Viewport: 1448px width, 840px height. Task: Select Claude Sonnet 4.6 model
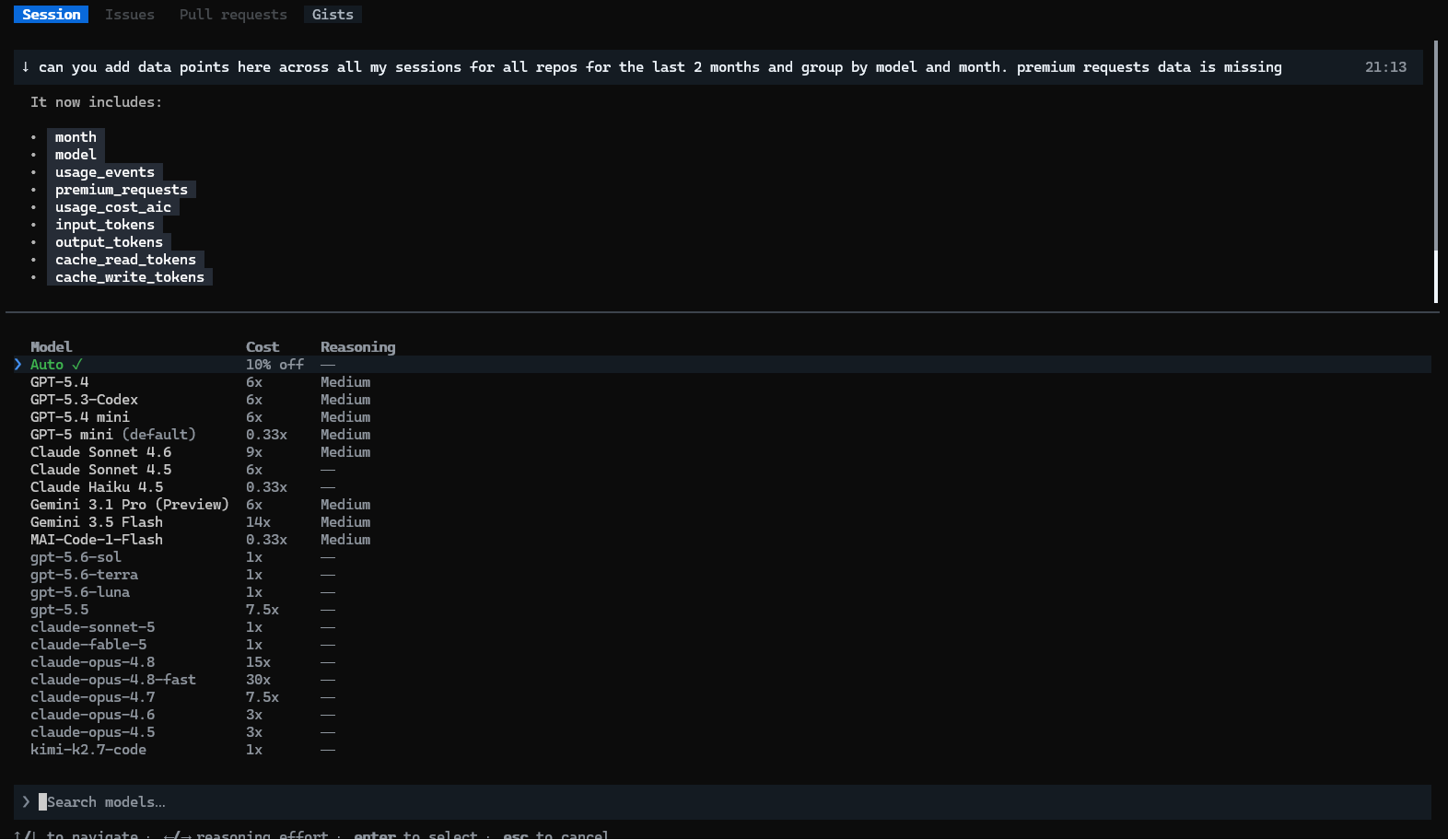(100, 452)
